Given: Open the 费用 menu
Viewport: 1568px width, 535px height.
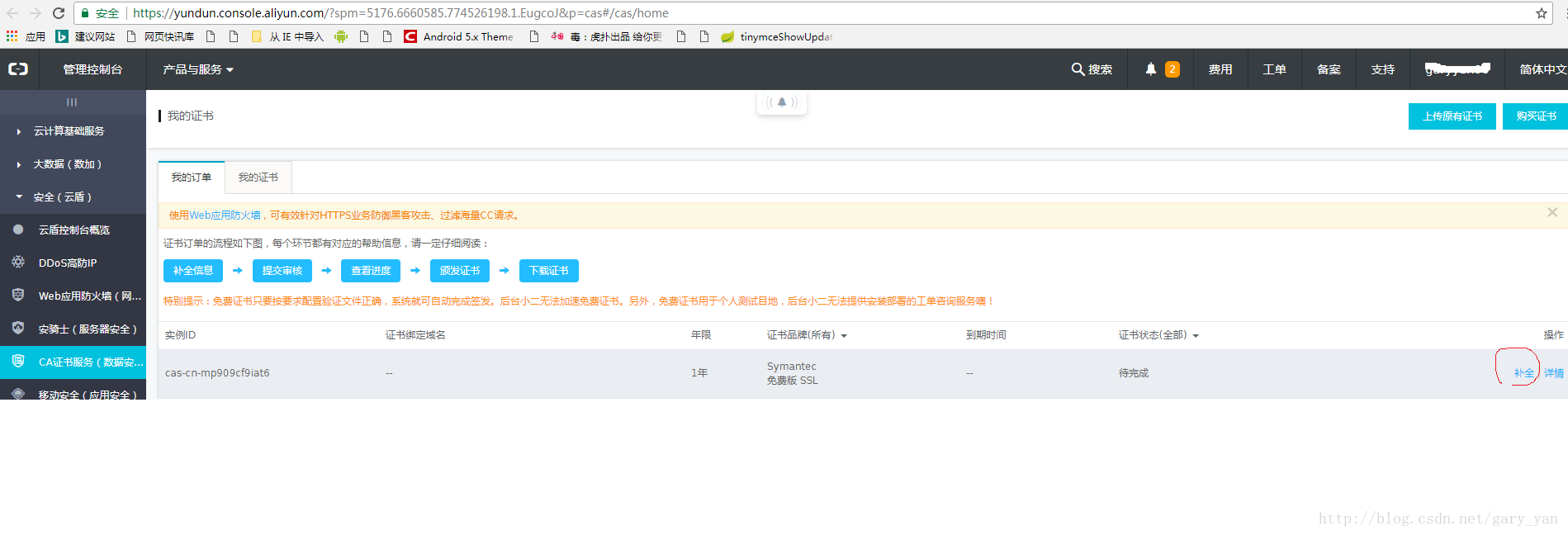Looking at the screenshot, I should (1220, 69).
